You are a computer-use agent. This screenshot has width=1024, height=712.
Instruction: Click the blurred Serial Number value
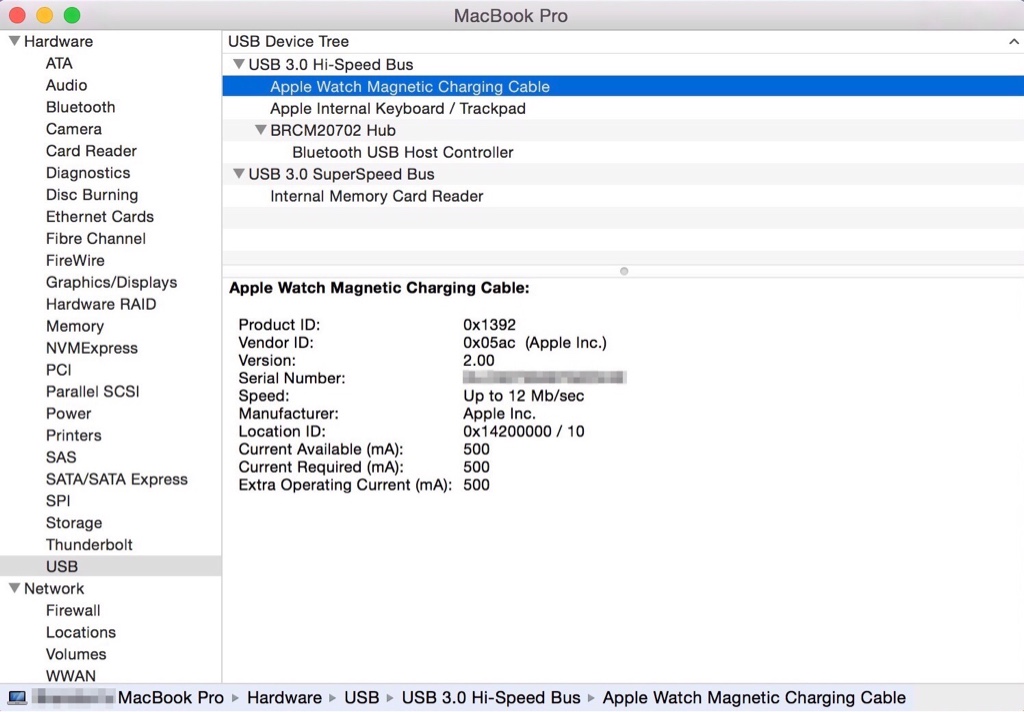point(544,378)
